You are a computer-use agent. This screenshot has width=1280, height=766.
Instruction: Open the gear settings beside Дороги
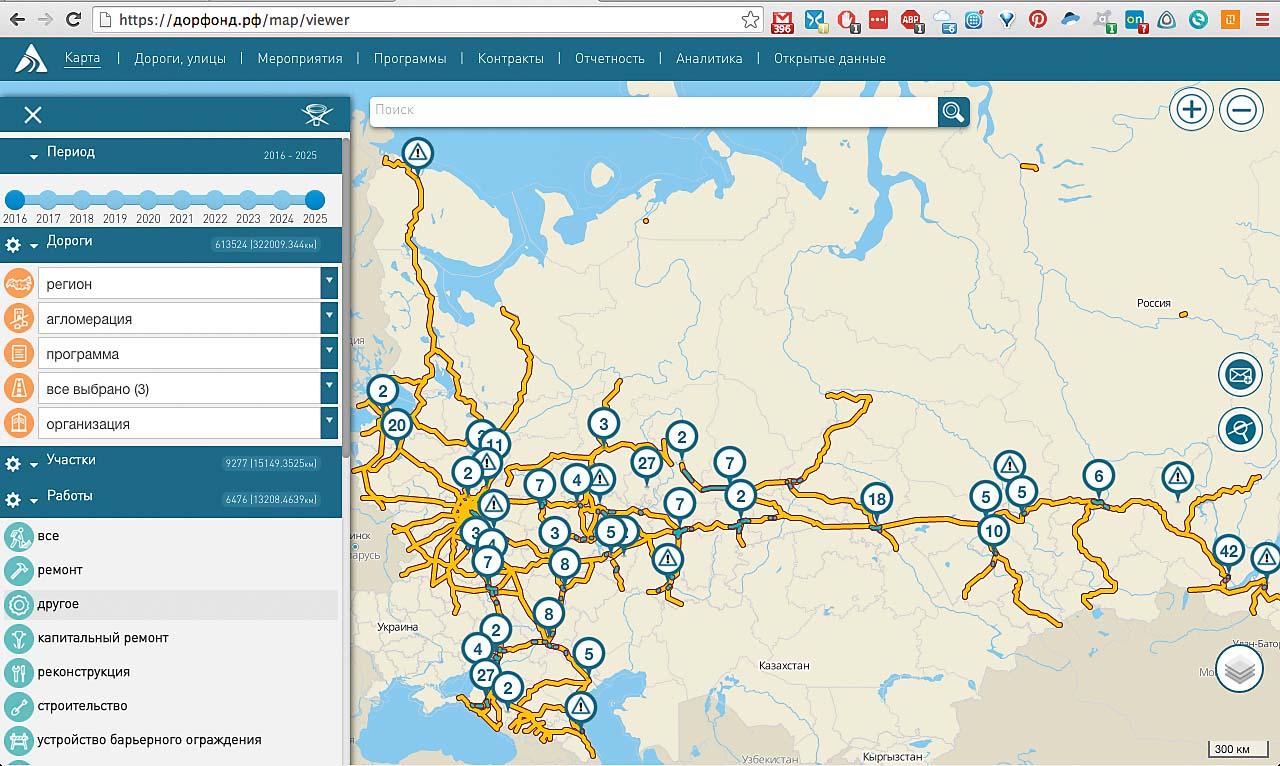point(13,244)
